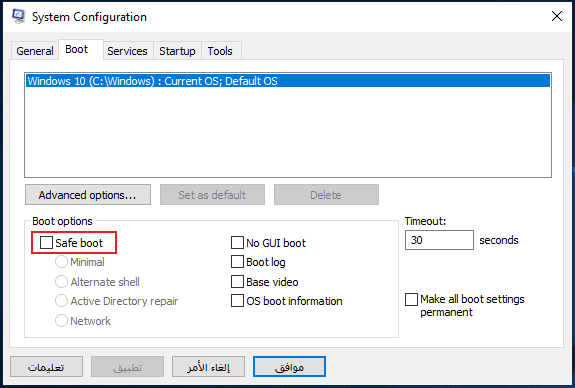
Task: Select the Windows 10 (C:\Windows) boot entry
Action: pos(288,81)
